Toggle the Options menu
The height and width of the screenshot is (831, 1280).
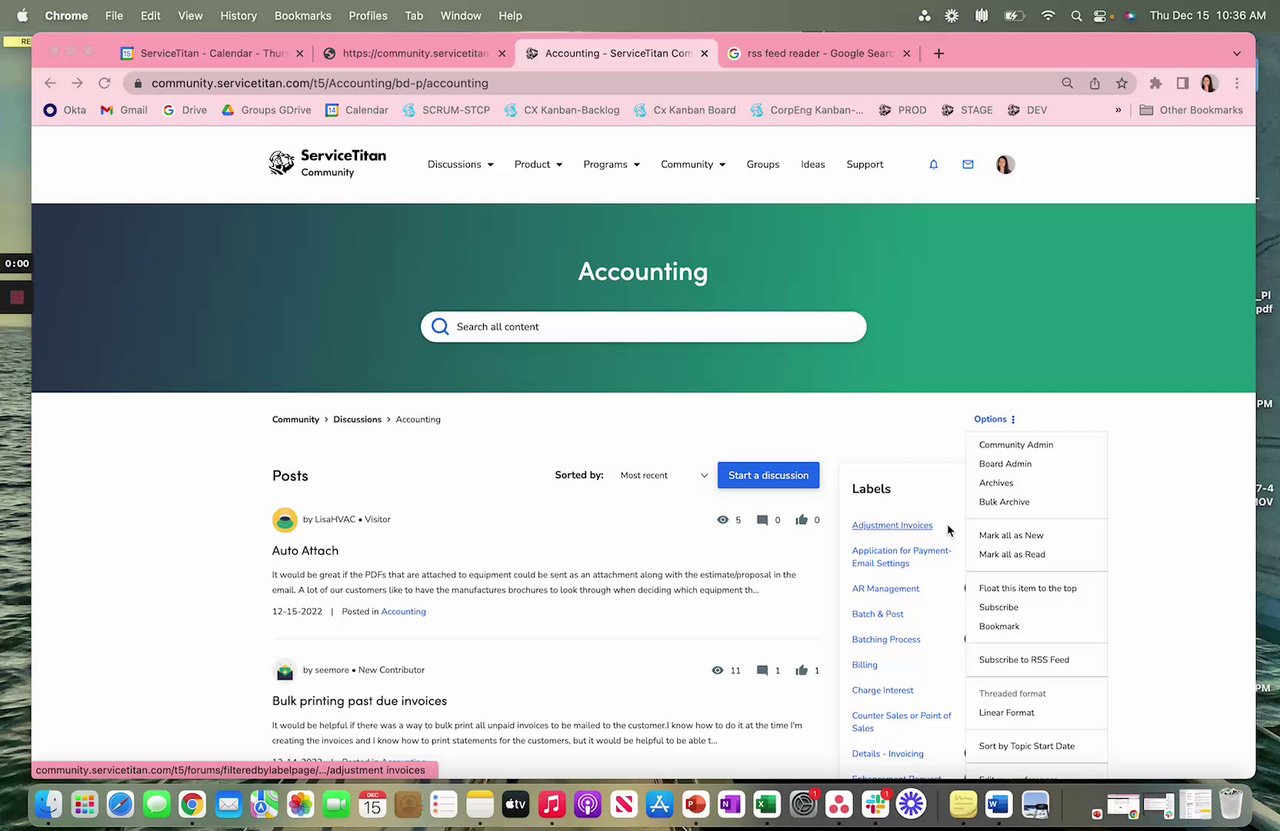[995, 419]
